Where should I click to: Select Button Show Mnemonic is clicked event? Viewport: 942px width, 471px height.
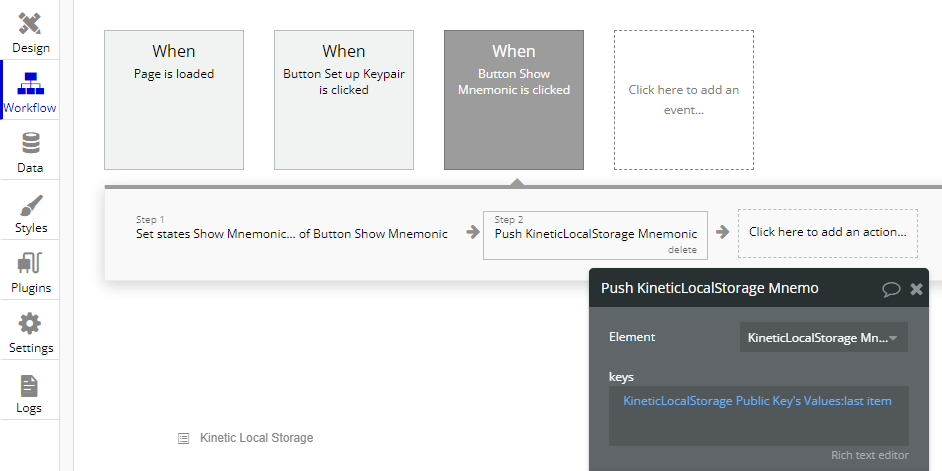point(514,100)
